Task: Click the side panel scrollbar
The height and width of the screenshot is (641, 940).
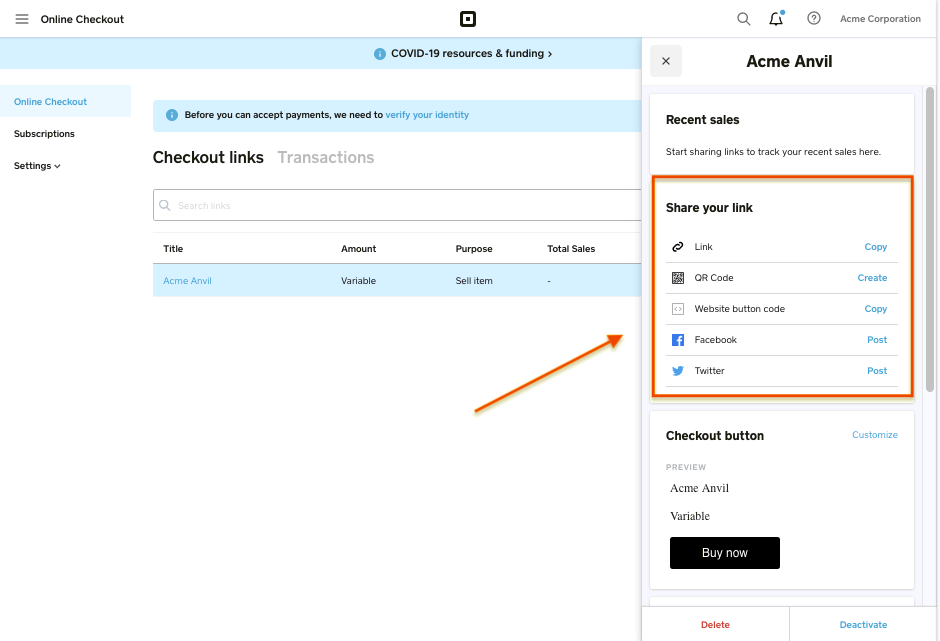Action: [x=930, y=240]
